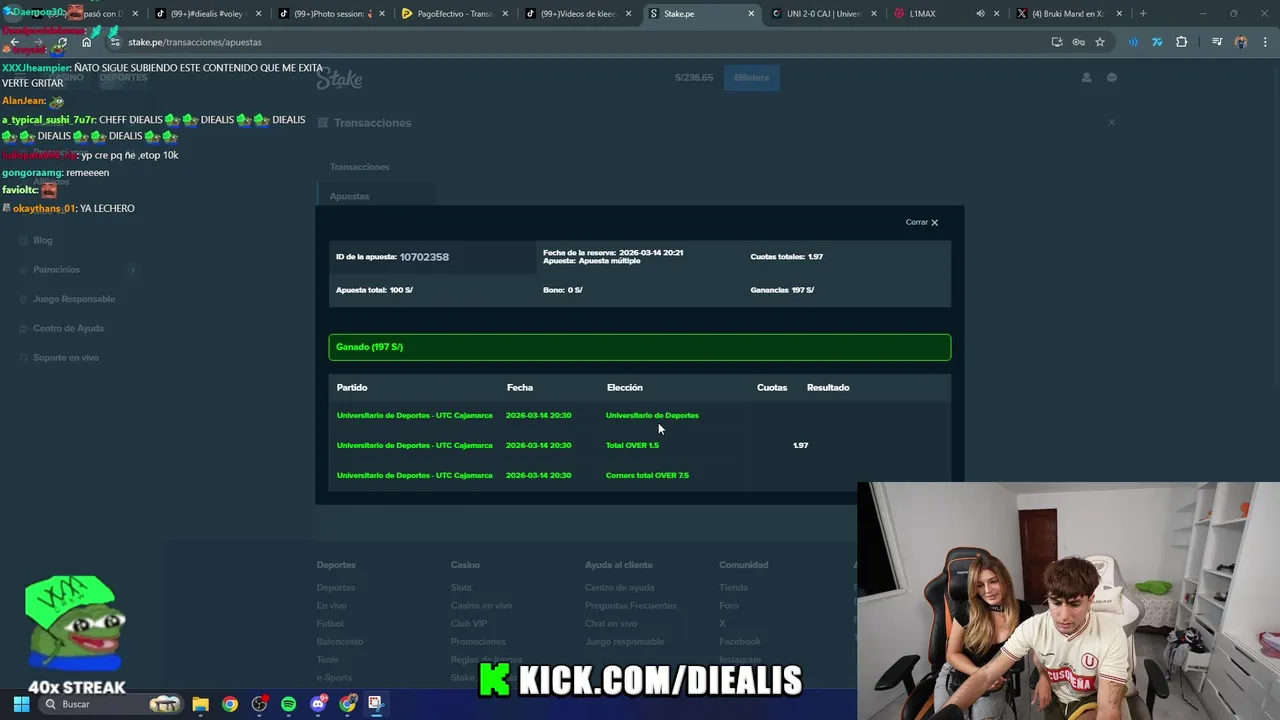The height and width of the screenshot is (720, 1280).
Task: Click Cuotas totales: 1.97 in the summary
Action: (x=787, y=257)
